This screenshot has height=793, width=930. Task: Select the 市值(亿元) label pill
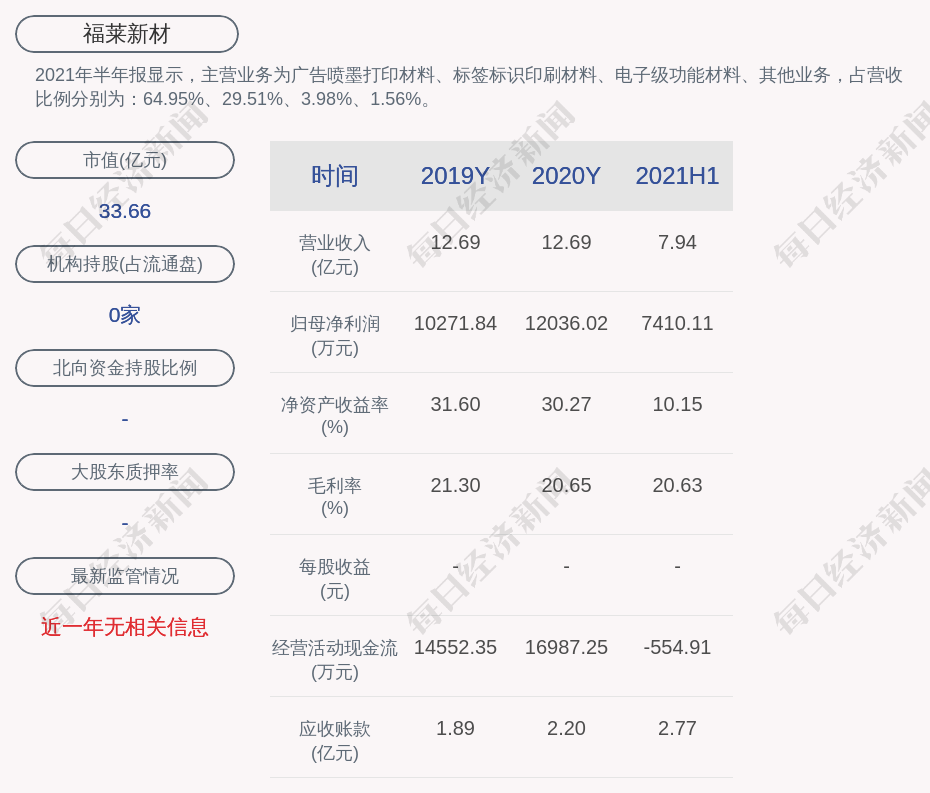[125, 160]
